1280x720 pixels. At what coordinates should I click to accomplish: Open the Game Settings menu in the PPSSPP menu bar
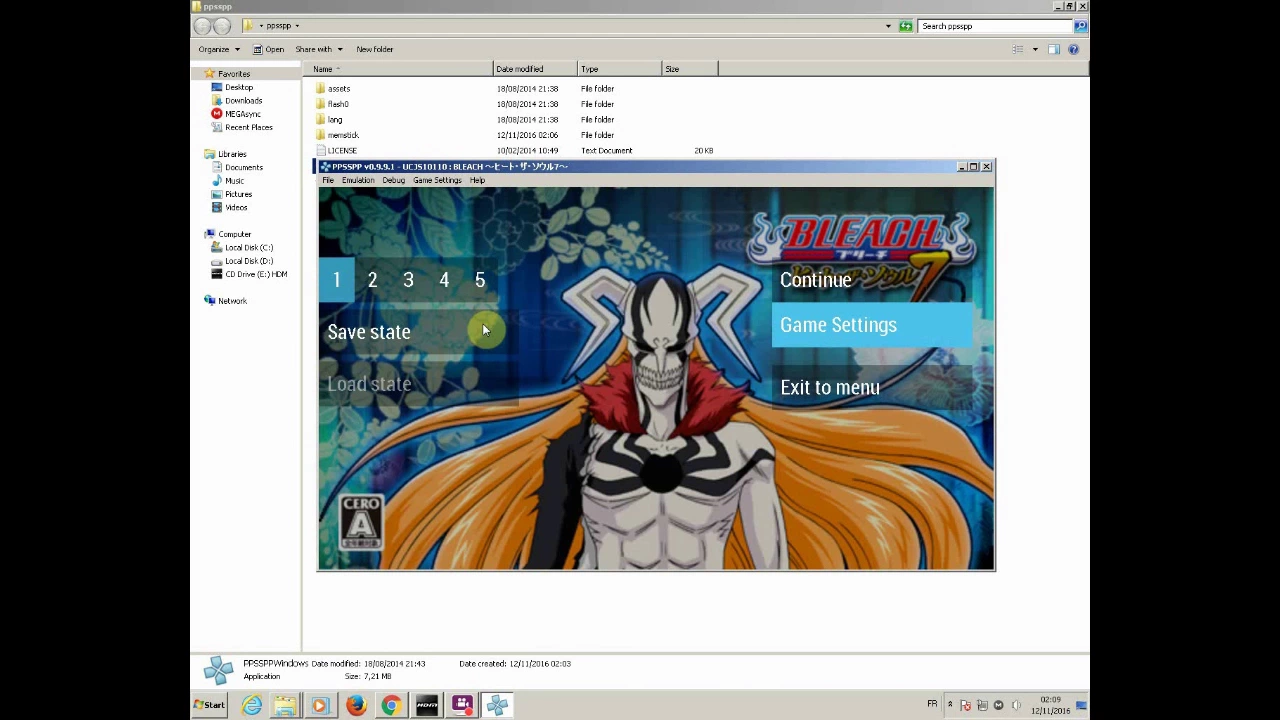(x=437, y=180)
